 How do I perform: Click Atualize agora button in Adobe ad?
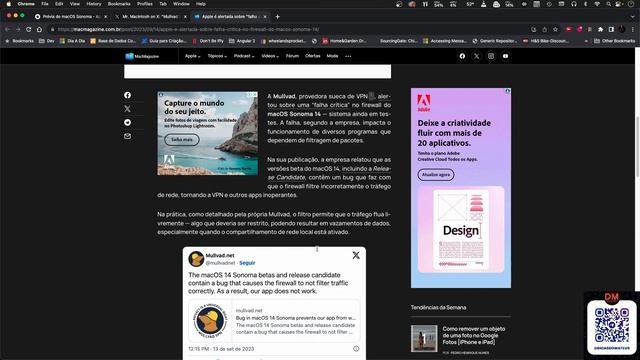(x=436, y=175)
